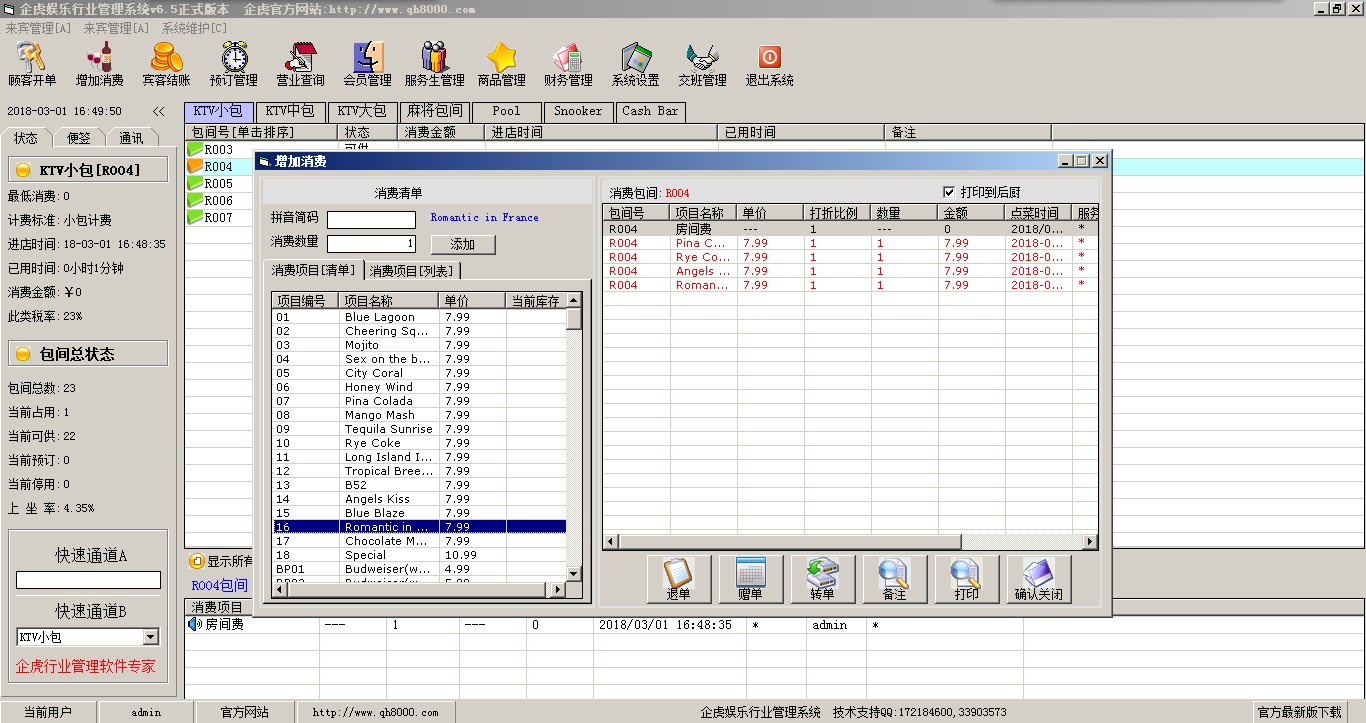Click the 确认关闭 button
This screenshot has height=723, width=1366.
point(1039,579)
